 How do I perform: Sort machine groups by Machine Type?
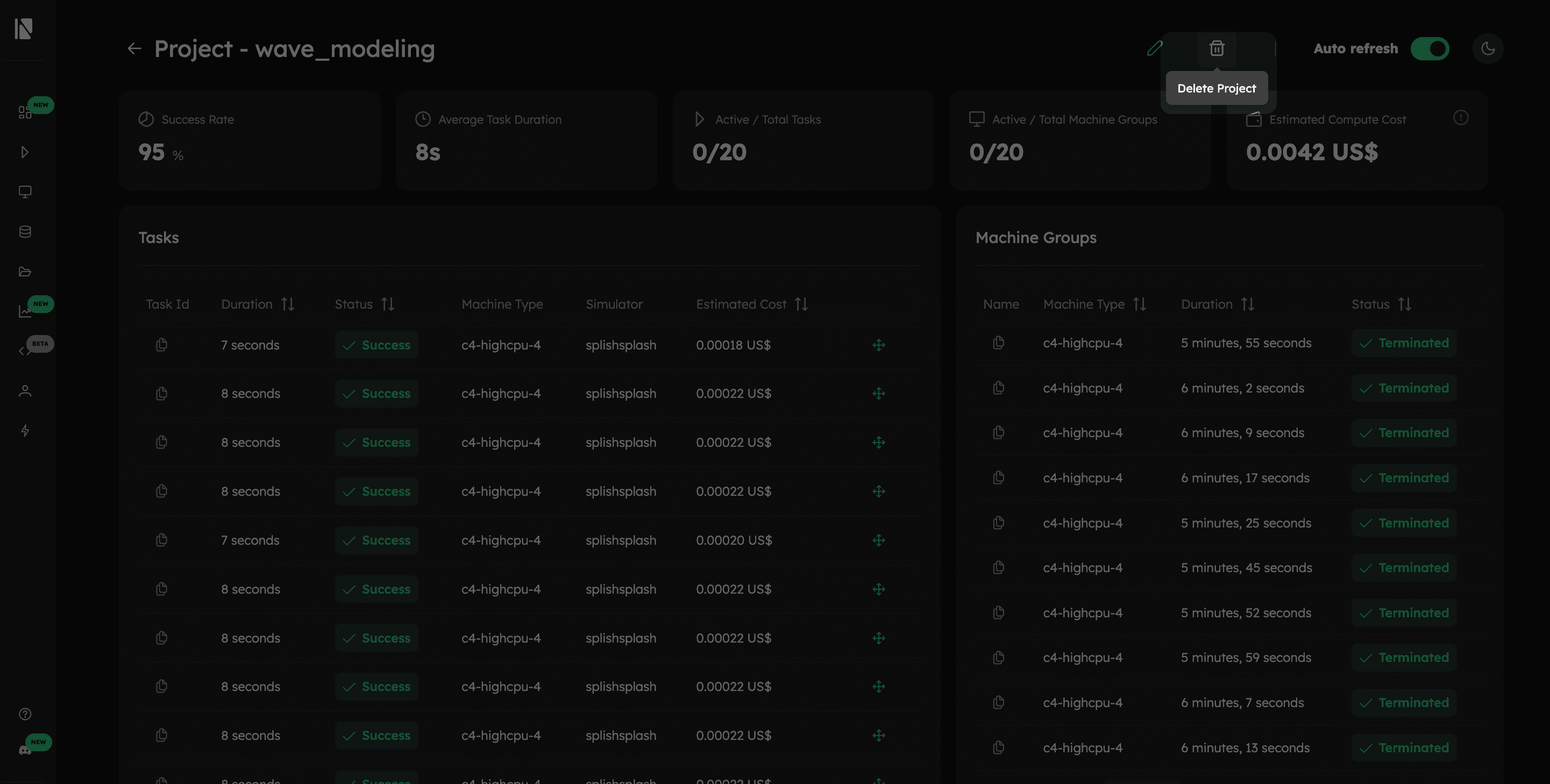click(x=1139, y=304)
